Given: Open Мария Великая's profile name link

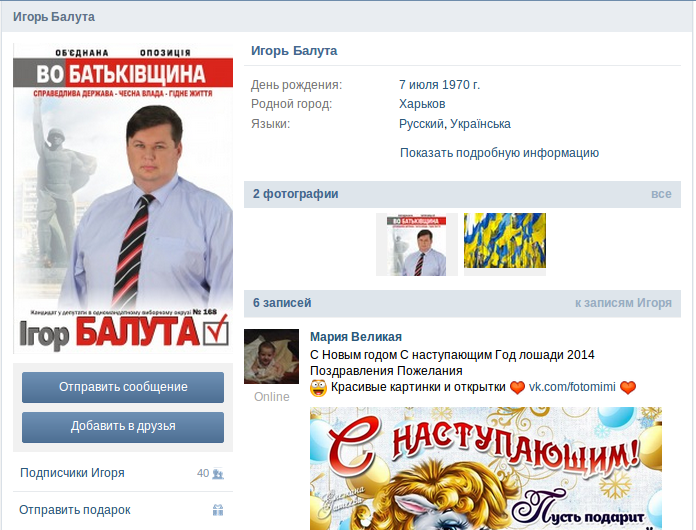Looking at the screenshot, I should click(x=356, y=337).
